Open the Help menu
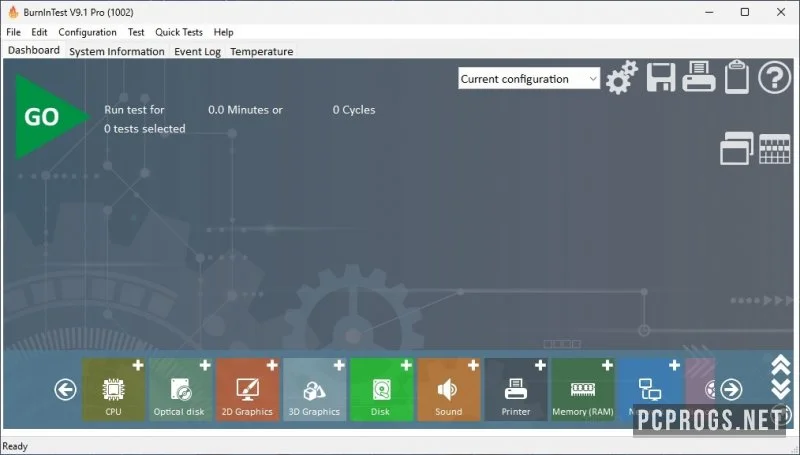 pyautogui.click(x=223, y=32)
